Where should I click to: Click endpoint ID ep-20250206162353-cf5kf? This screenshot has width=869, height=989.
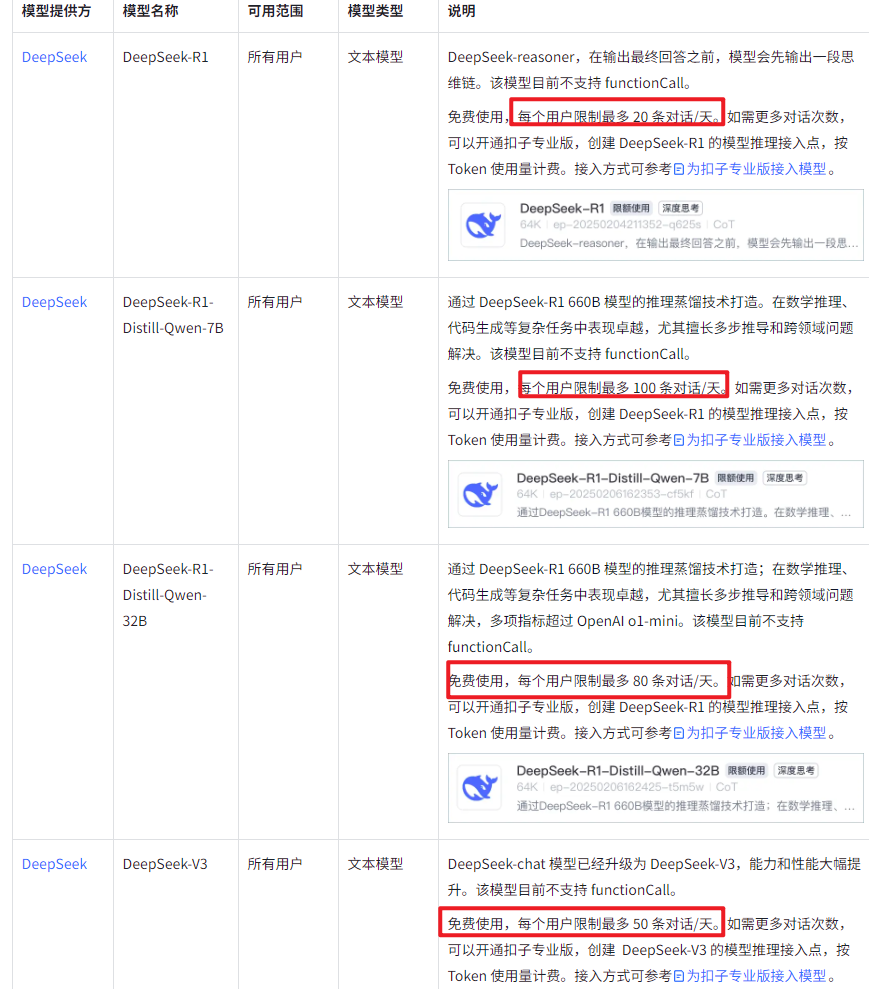[x=621, y=494]
